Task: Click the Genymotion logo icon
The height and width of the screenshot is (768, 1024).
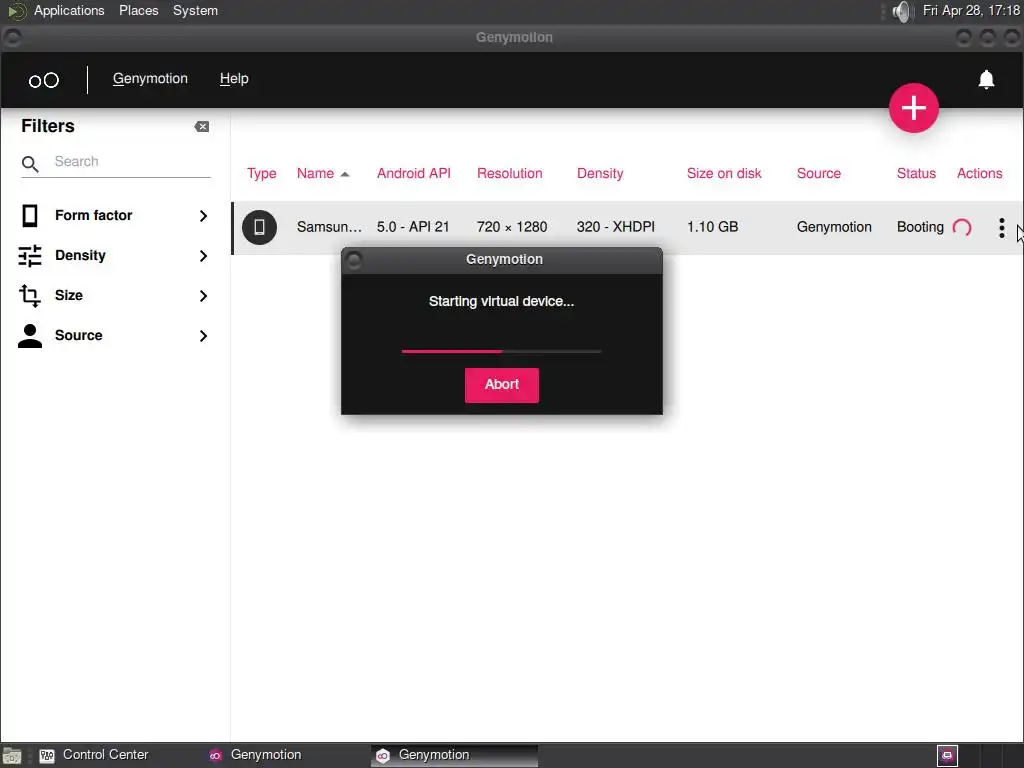Action: click(44, 80)
